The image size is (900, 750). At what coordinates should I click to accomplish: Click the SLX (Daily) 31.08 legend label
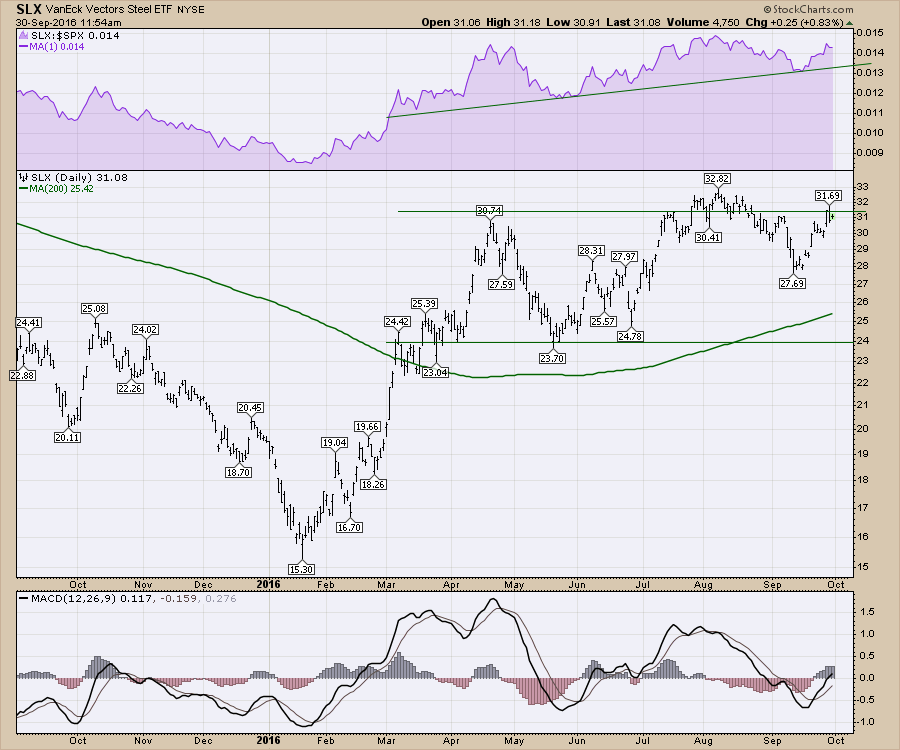[79, 177]
